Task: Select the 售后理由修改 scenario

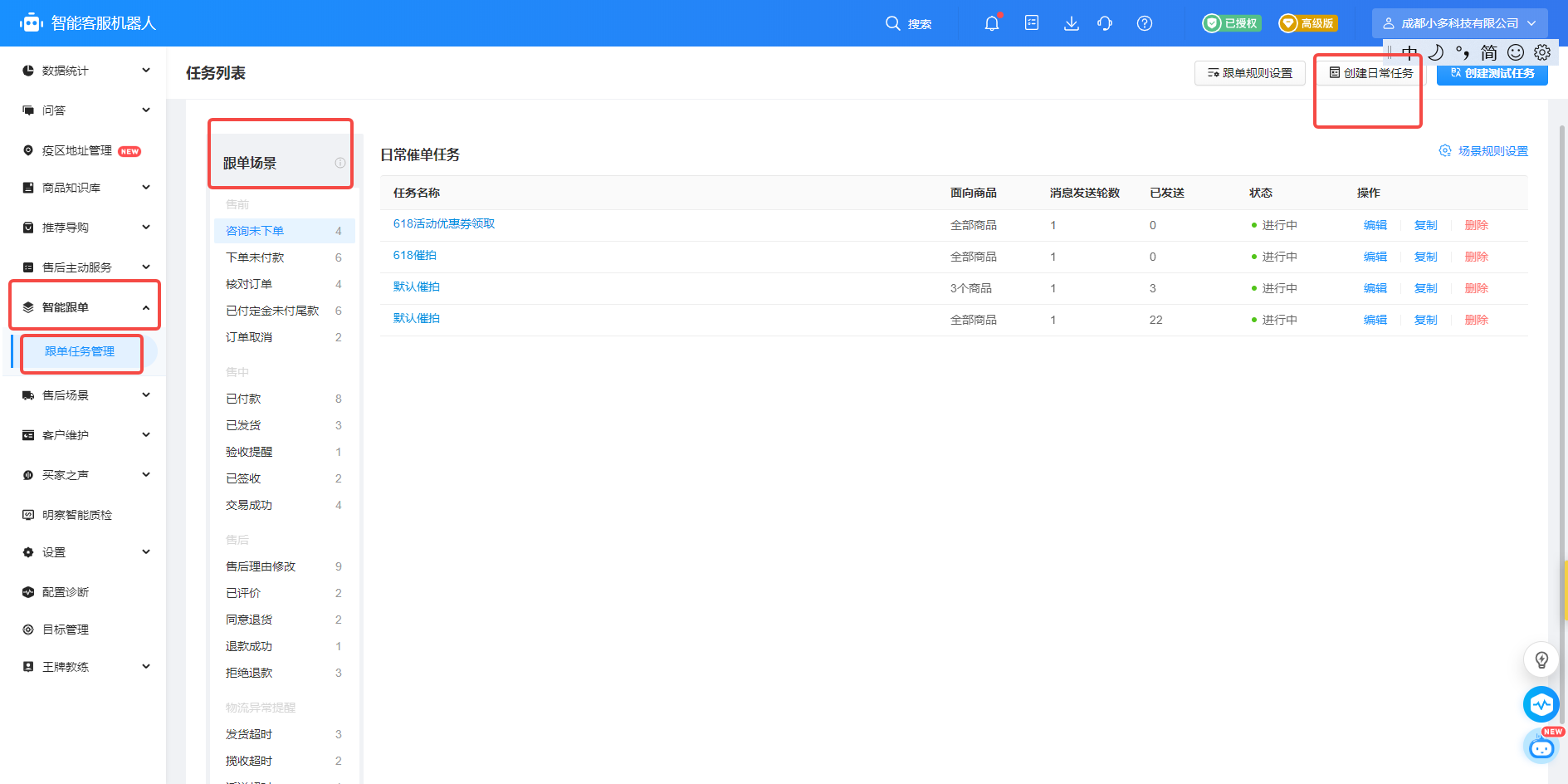Action: (x=285, y=566)
